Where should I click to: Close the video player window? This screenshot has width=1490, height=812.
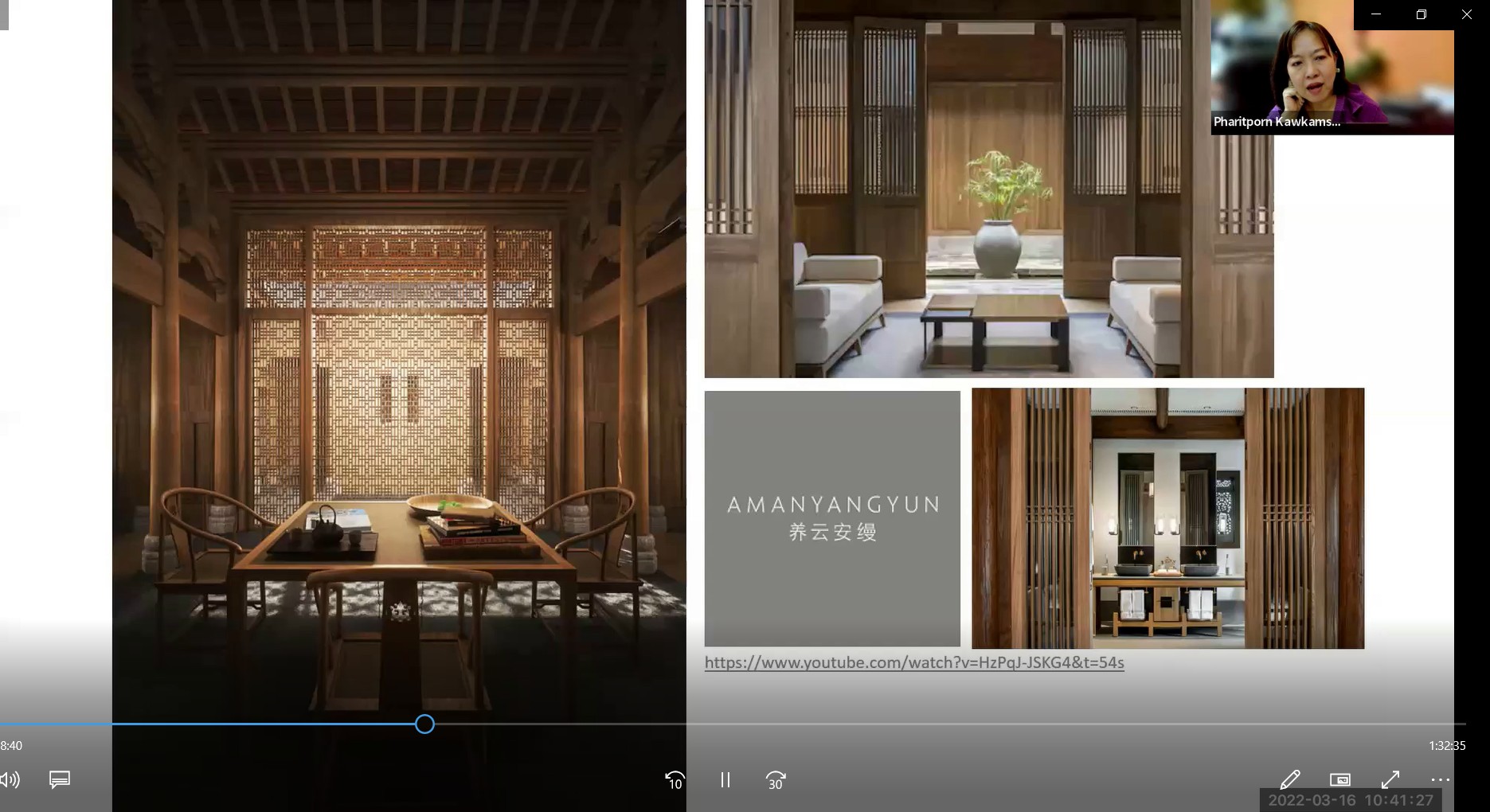1467,14
